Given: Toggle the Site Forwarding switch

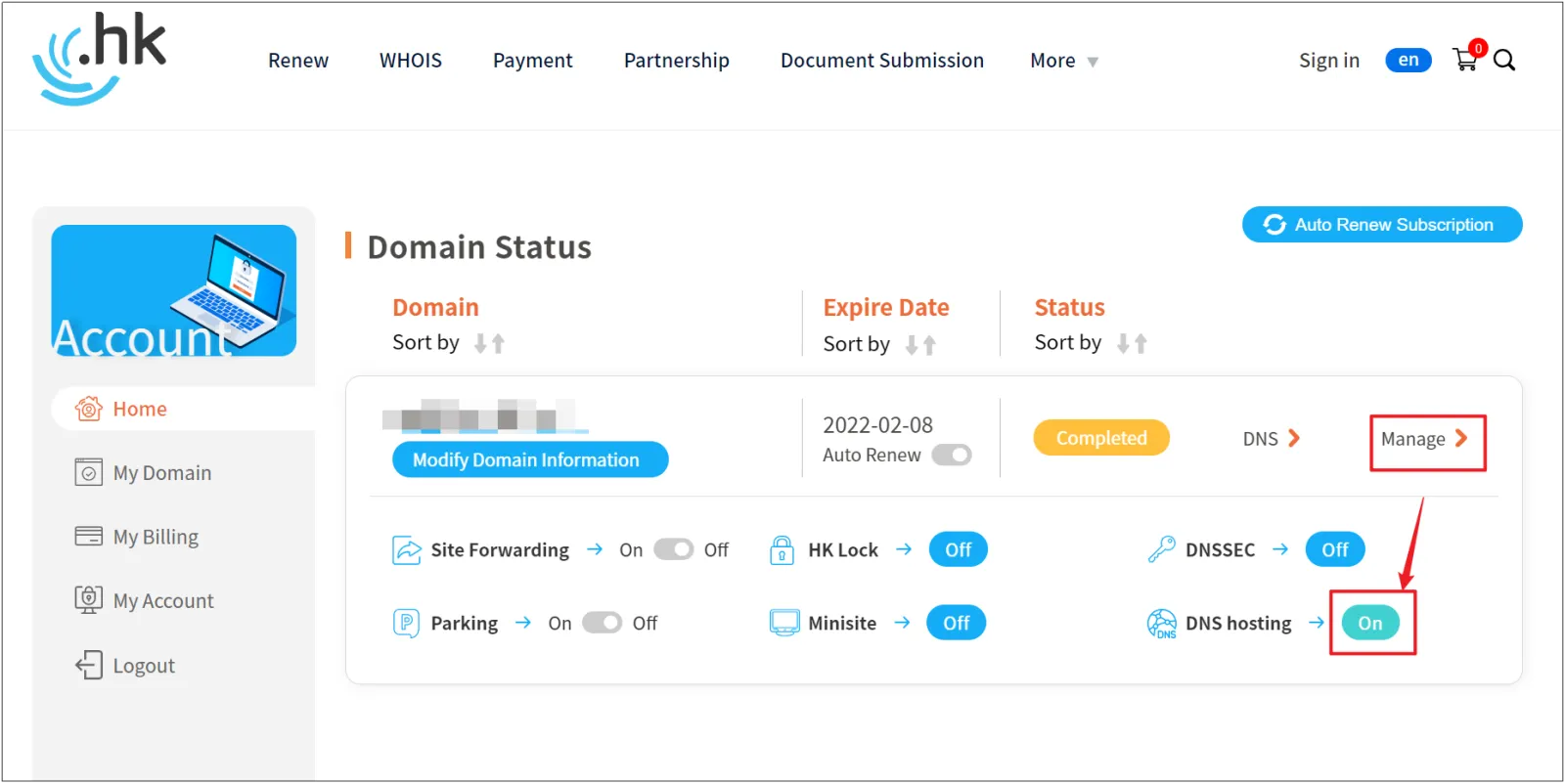Looking at the screenshot, I should coord(673,549).
